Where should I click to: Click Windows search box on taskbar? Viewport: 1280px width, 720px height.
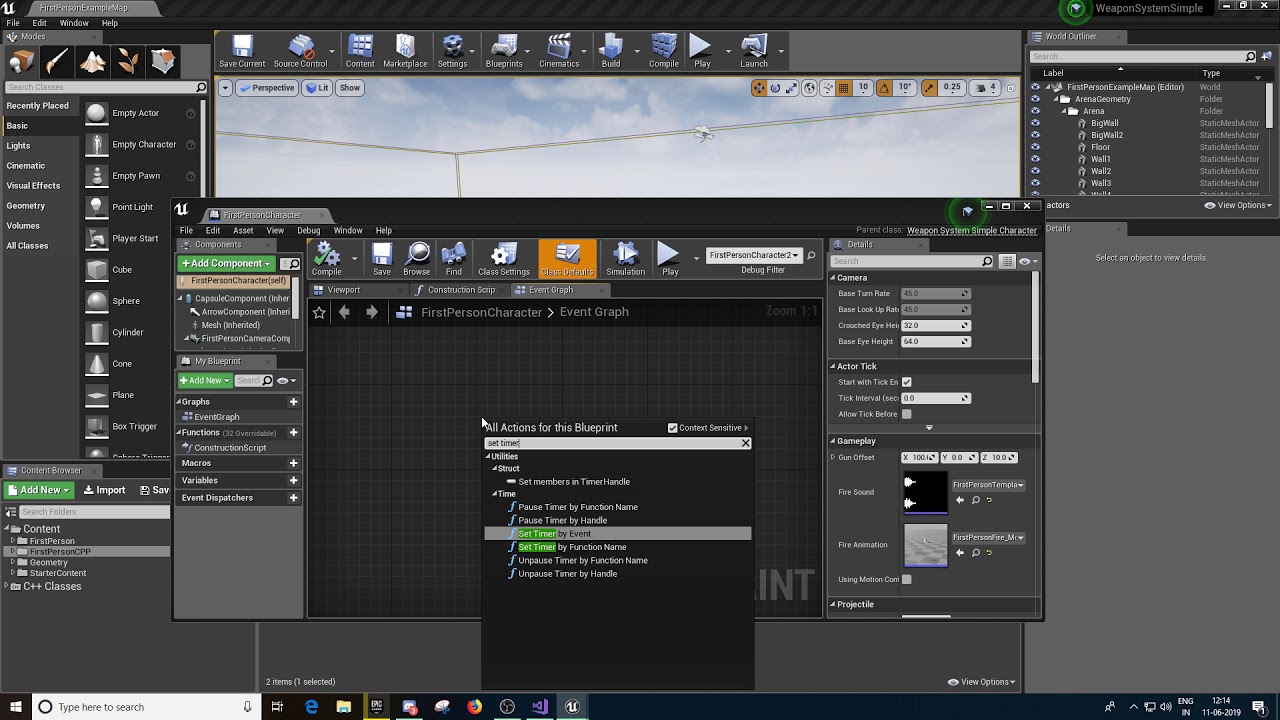145,707
